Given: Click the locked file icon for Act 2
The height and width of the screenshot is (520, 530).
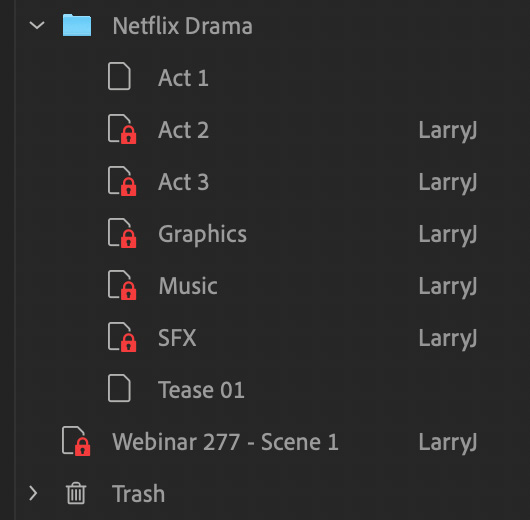Looking at the screenshot, I should 122,129.
